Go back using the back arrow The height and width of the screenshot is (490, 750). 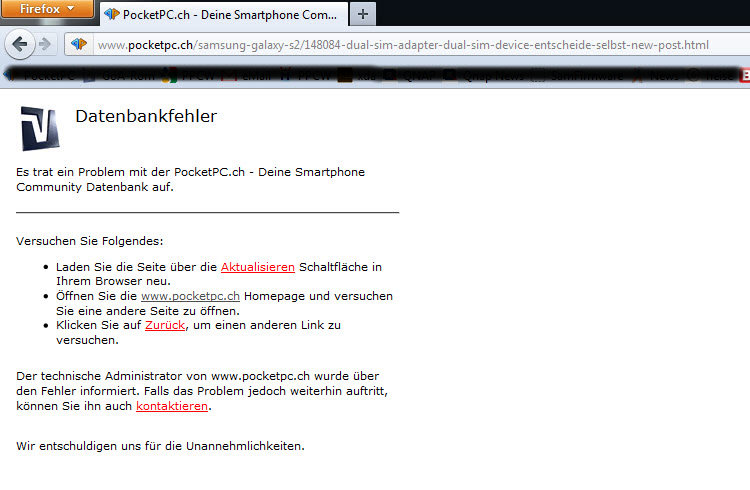click(20, 45)
